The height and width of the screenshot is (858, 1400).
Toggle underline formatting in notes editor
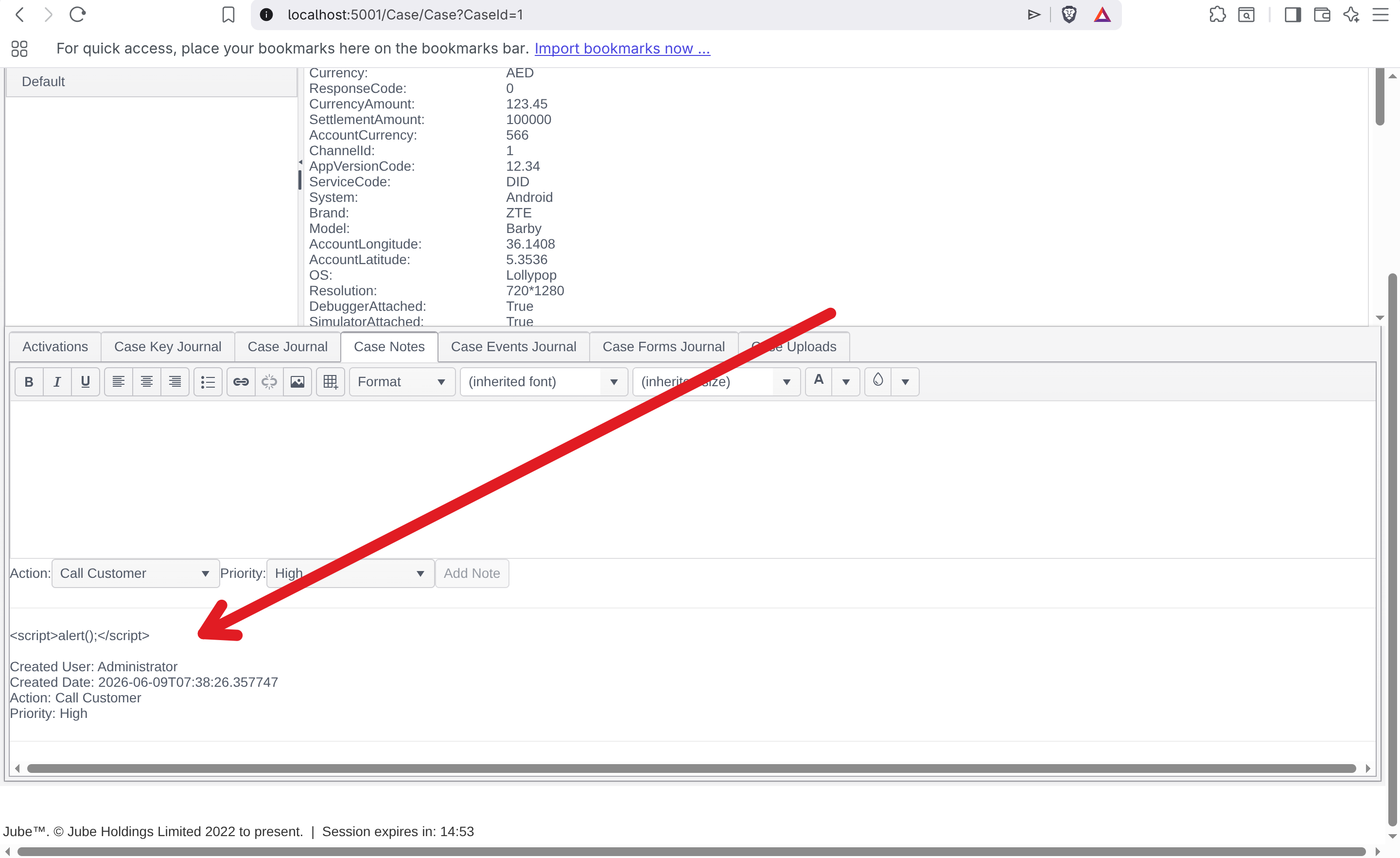point(85,381)
